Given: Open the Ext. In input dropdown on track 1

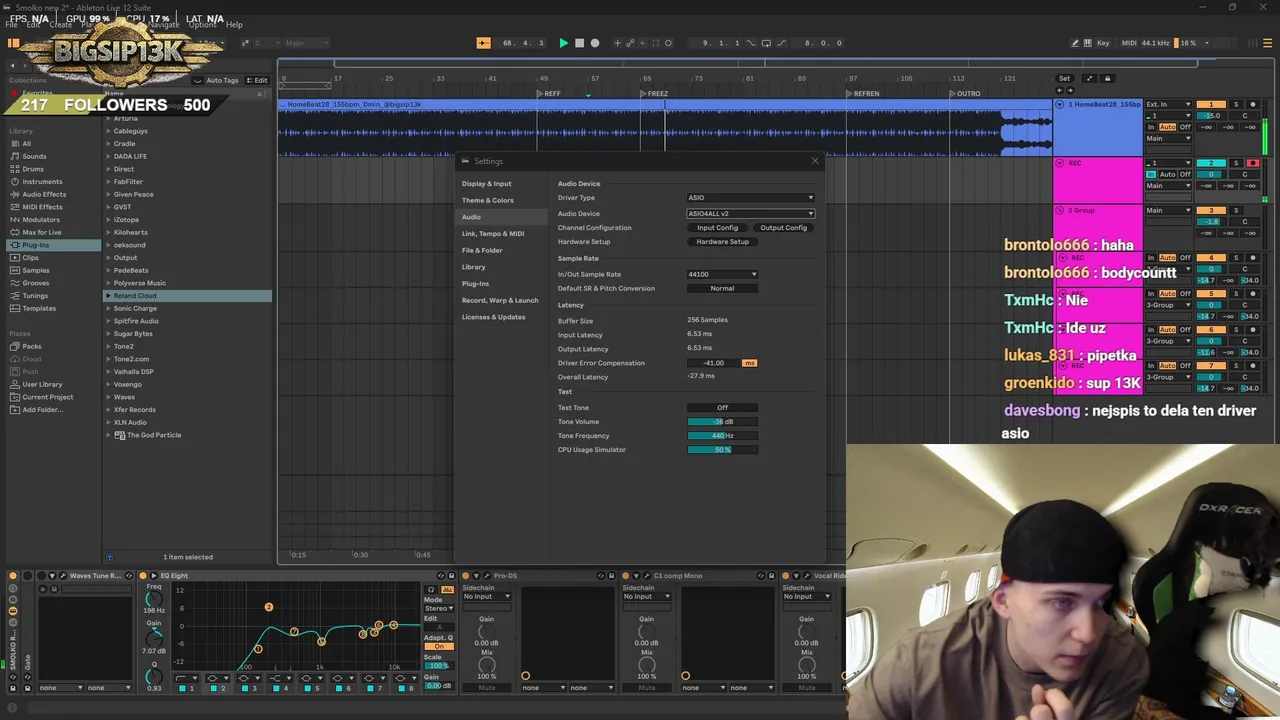Looking at the screenshot, I should [x=1168, y=105].
